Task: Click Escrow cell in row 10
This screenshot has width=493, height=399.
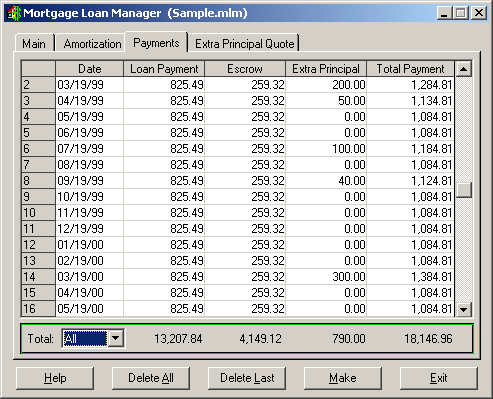Action: 245,213
